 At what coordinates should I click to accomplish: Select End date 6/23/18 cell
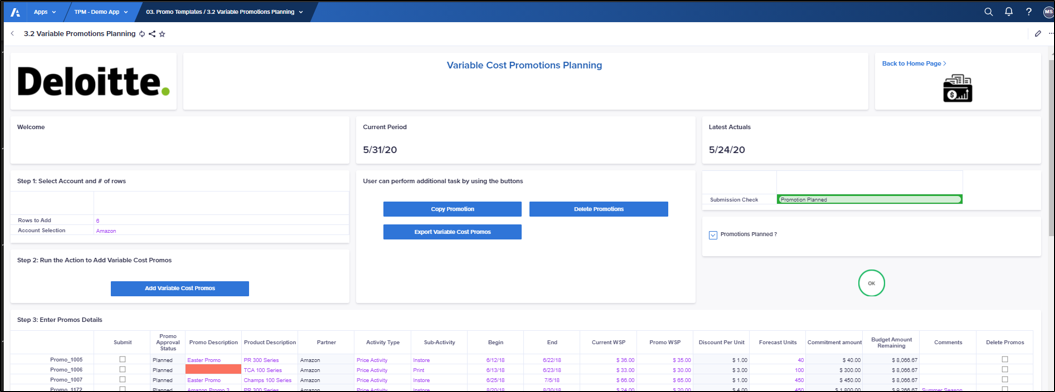(x=552, y=370)
